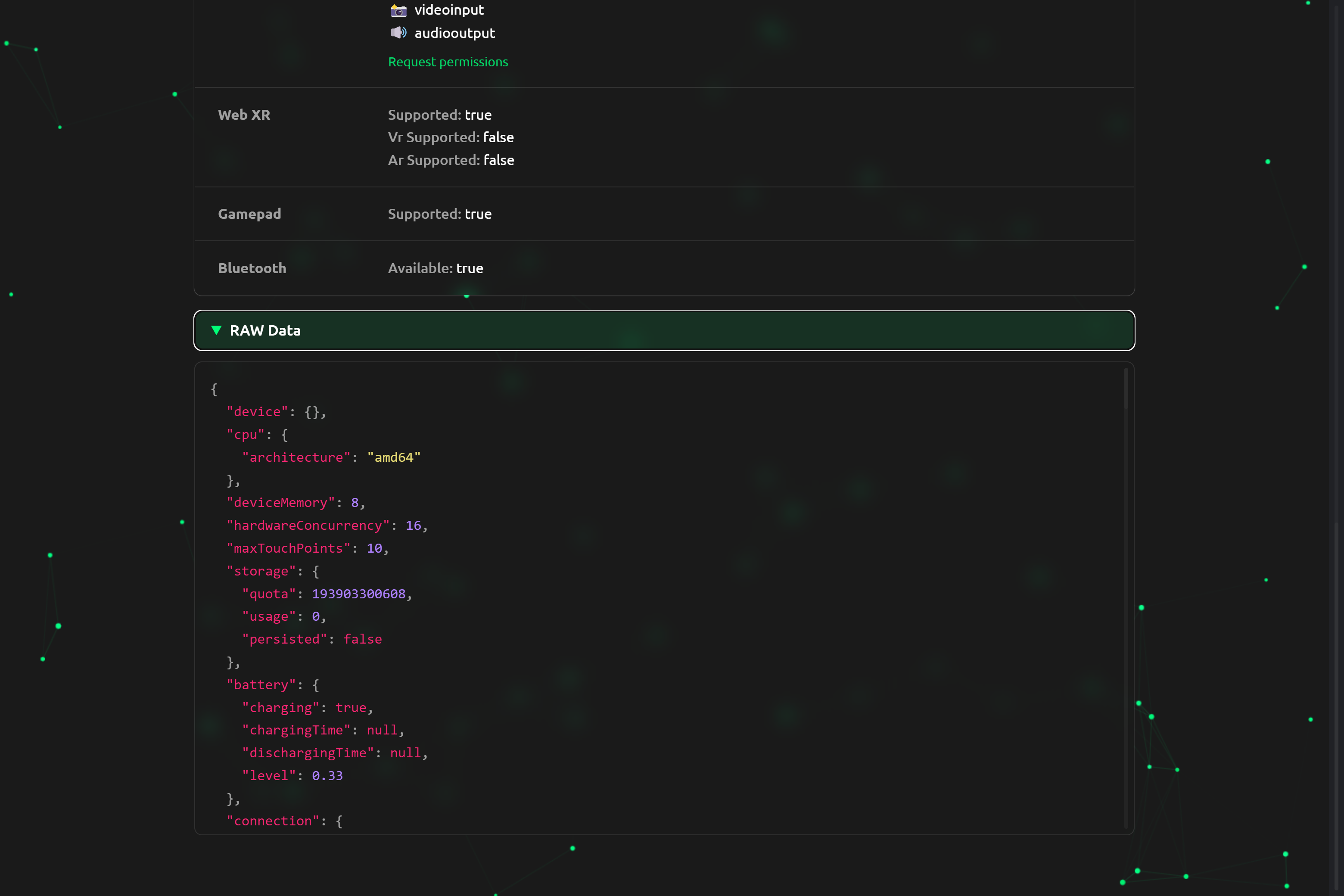1344x896 pixels.
Task: Click the camera icon beside videoinput
Action: (398, 10)
